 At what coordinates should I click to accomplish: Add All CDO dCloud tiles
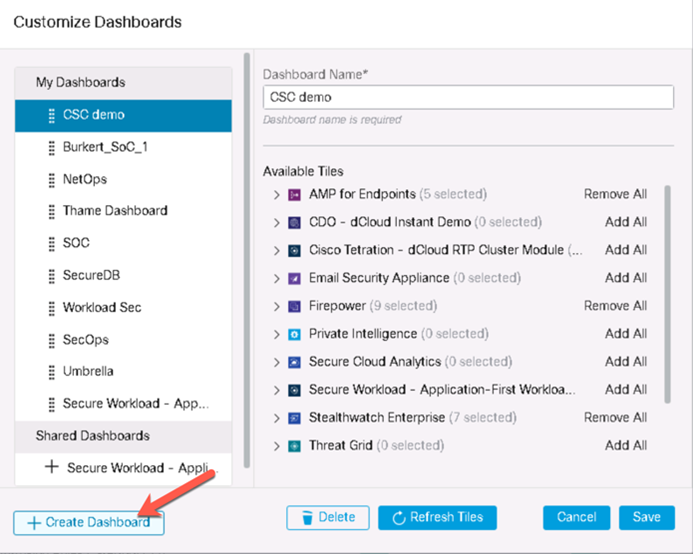click(x=626, y=222)
